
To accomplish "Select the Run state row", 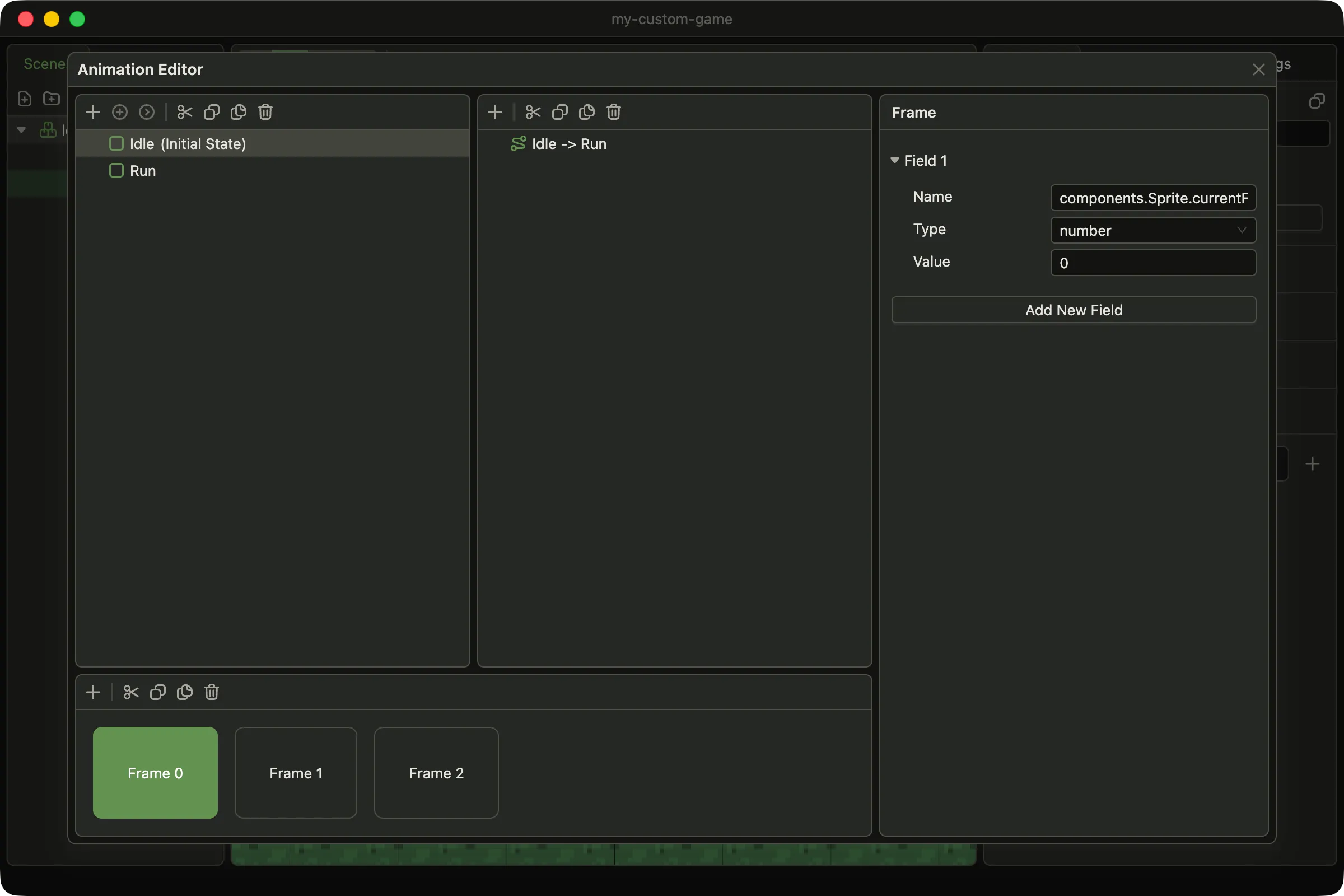I will [273, 170].
